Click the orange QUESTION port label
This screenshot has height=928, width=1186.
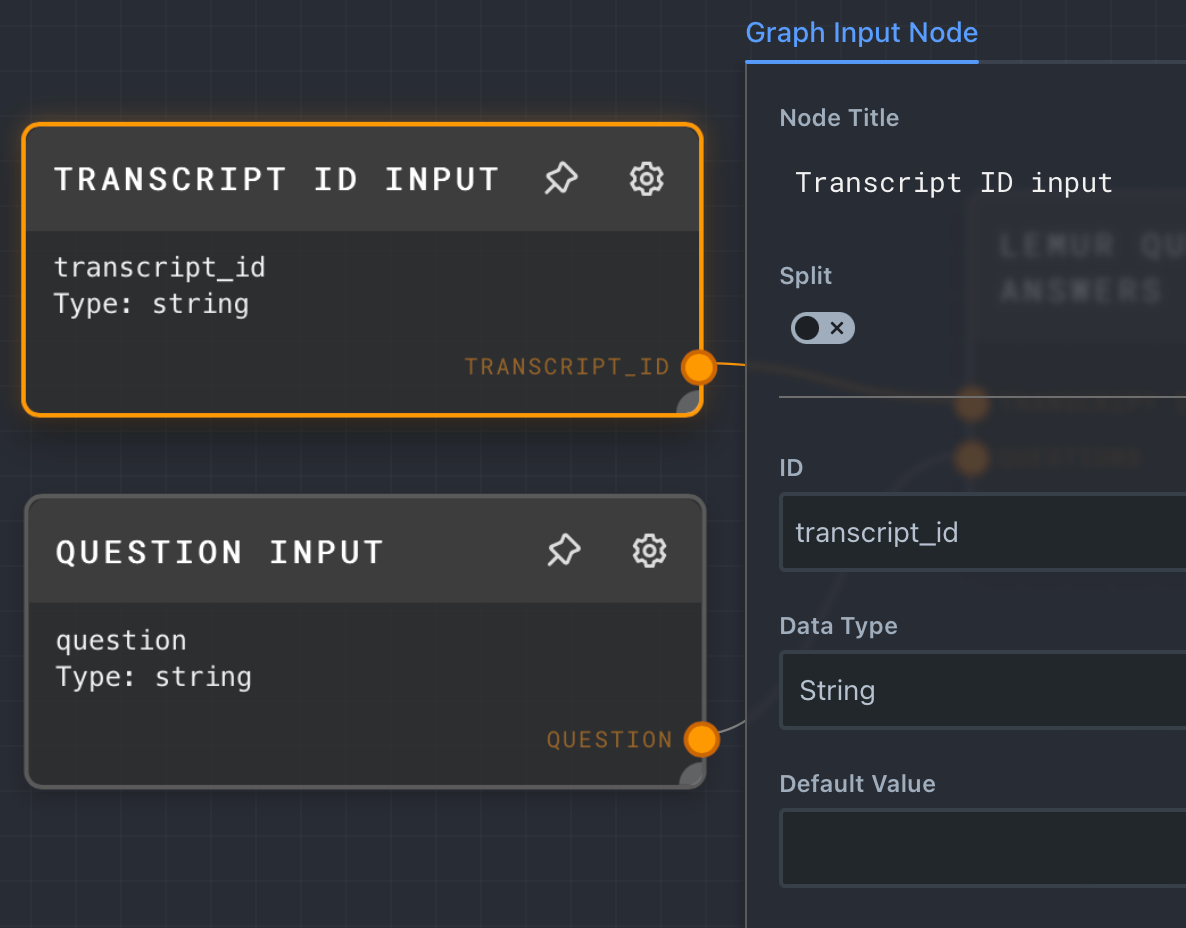610,739
